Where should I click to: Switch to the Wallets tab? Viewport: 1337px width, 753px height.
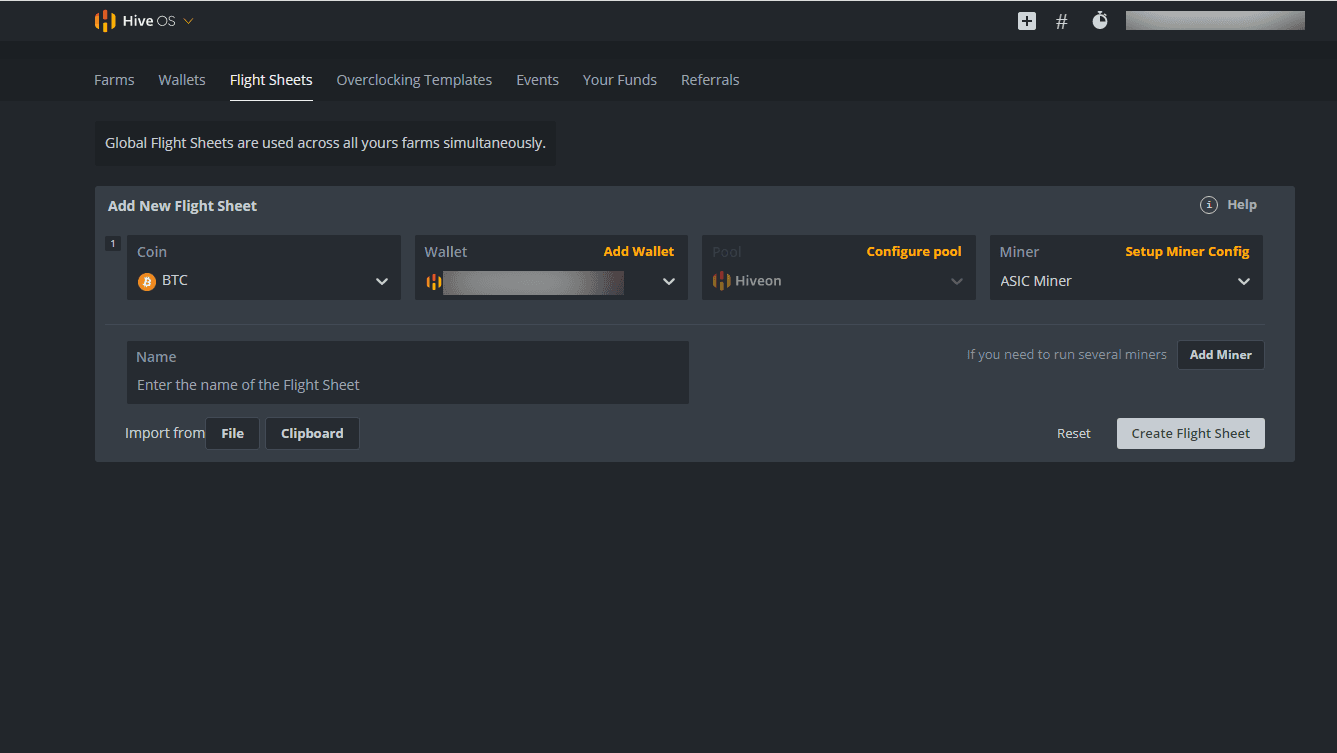pyautogui.click(x=182, y=80)
